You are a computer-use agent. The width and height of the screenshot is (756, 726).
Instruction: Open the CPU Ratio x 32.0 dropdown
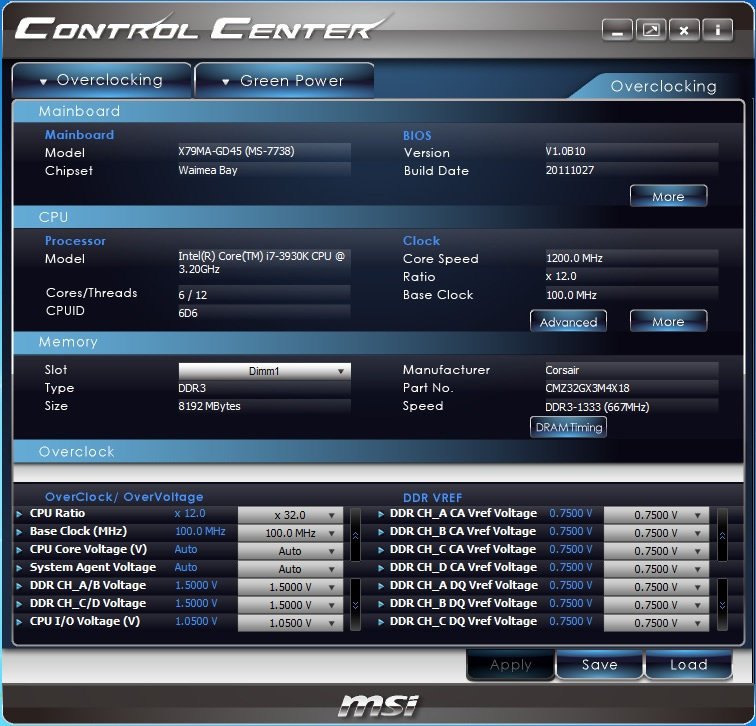290,515
